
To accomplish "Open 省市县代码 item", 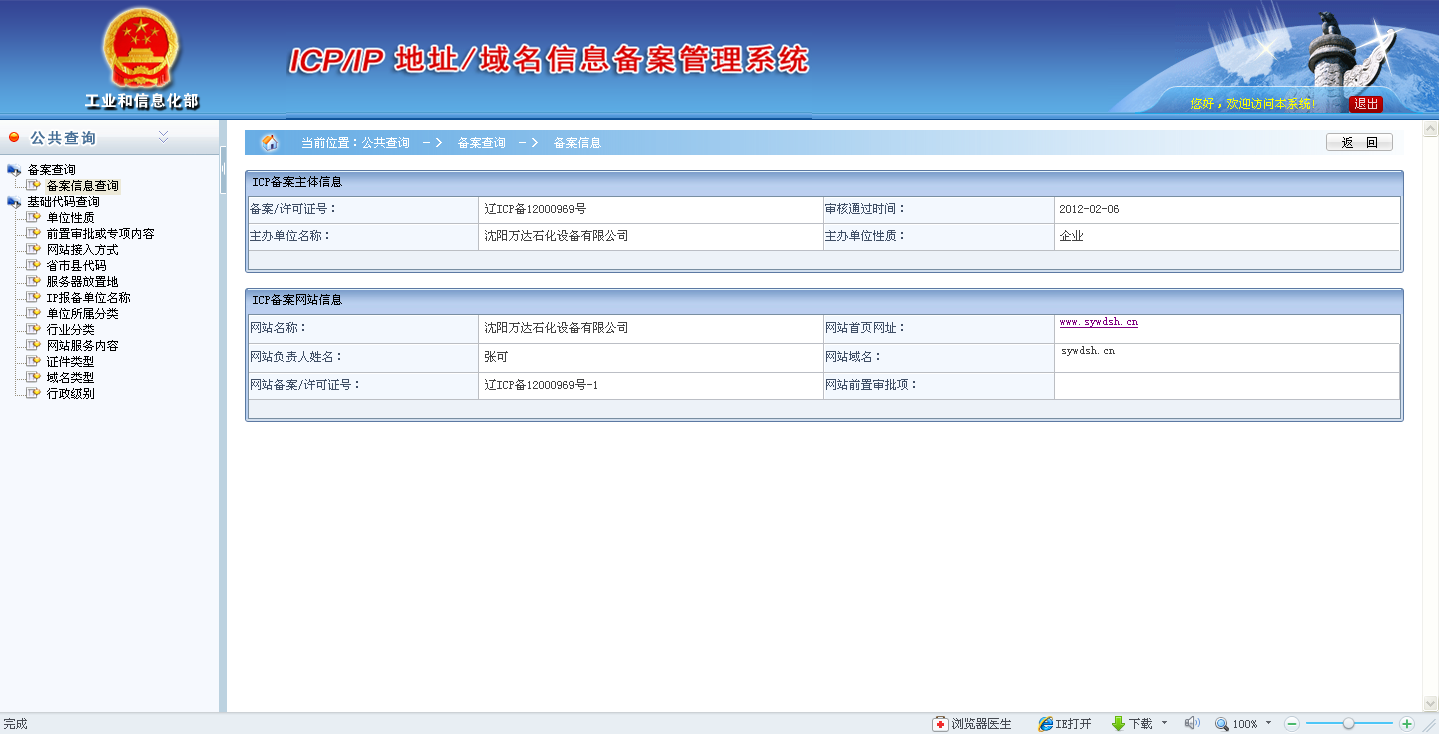I will 76,266.
